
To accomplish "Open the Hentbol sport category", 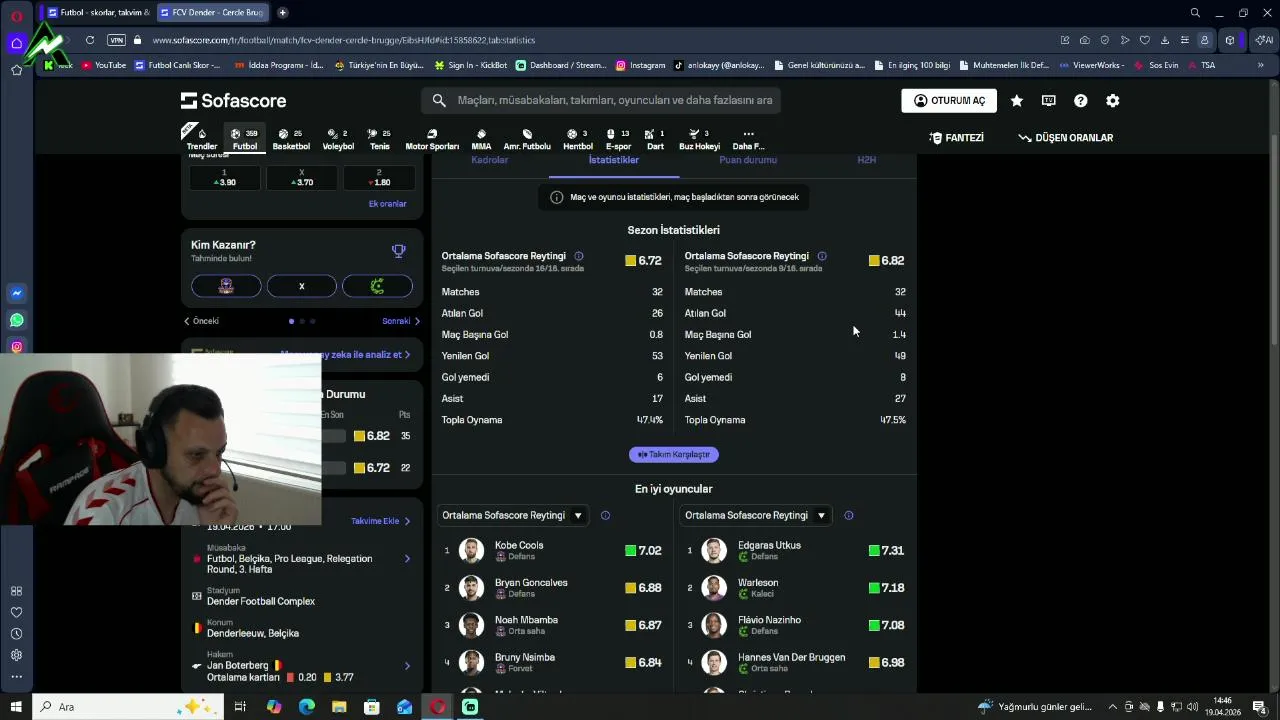I will (x=578, y=139).
